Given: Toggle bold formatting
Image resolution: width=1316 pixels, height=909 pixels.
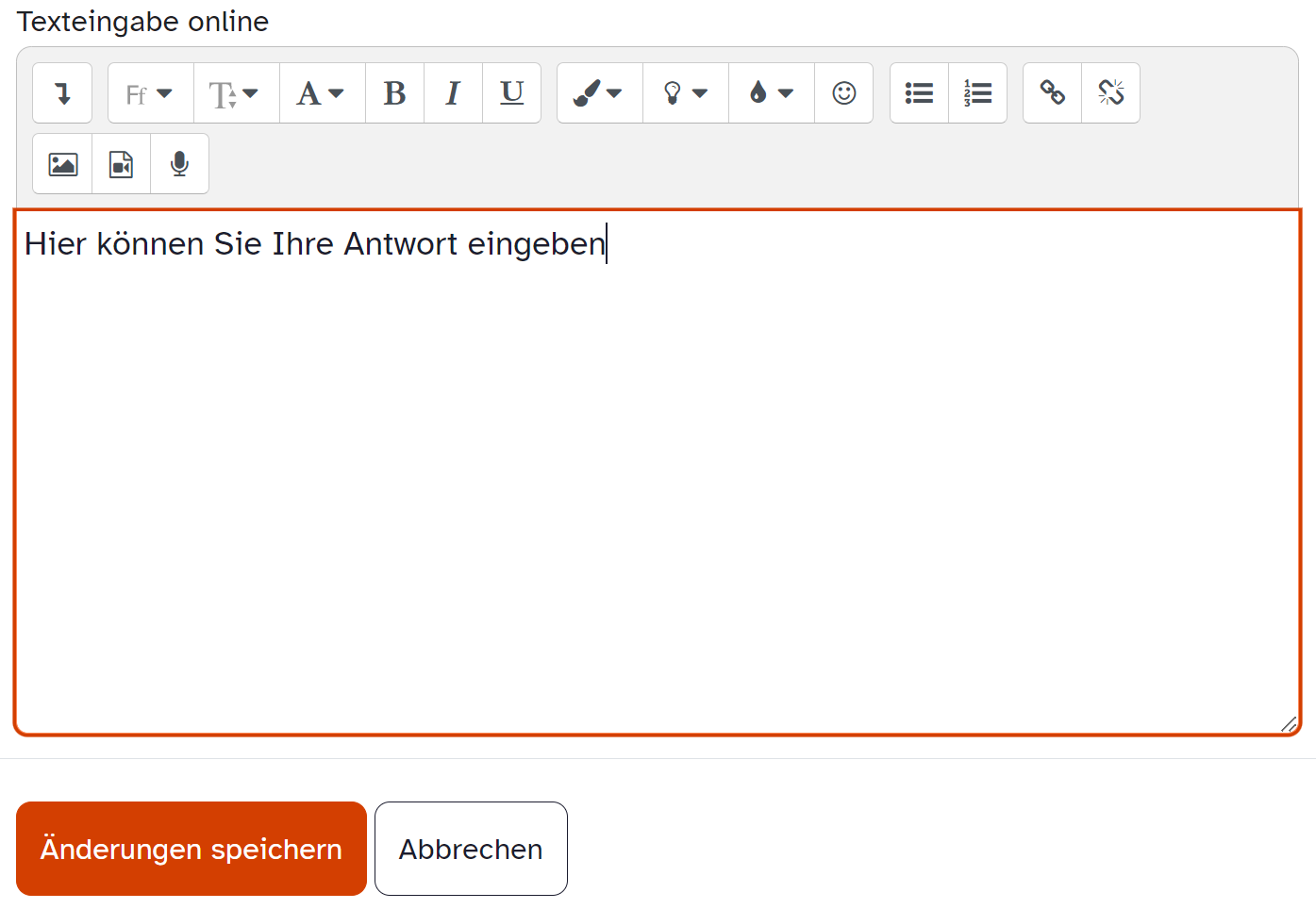Looking at the screenshot, I should click(x=394, y=92).
